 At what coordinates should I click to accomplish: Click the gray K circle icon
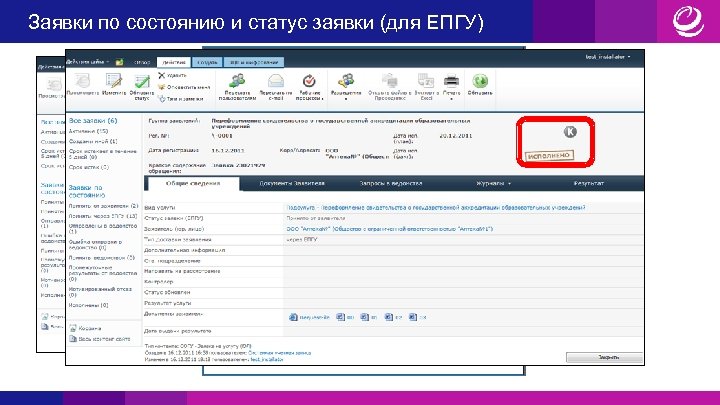pyautogui.click(x=570, y=132)
